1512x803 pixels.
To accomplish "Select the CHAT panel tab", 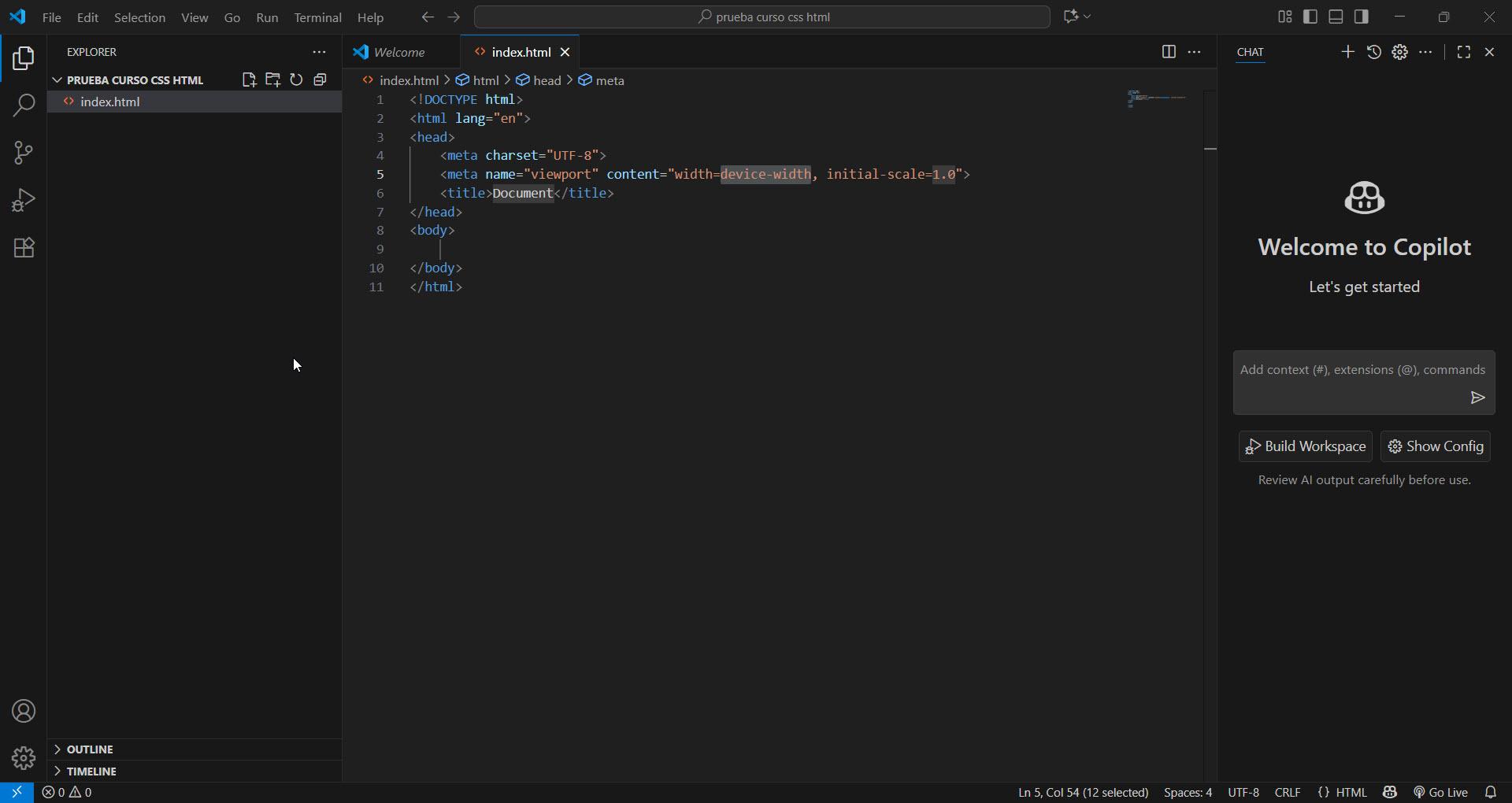I will [x=1250, y=52].
